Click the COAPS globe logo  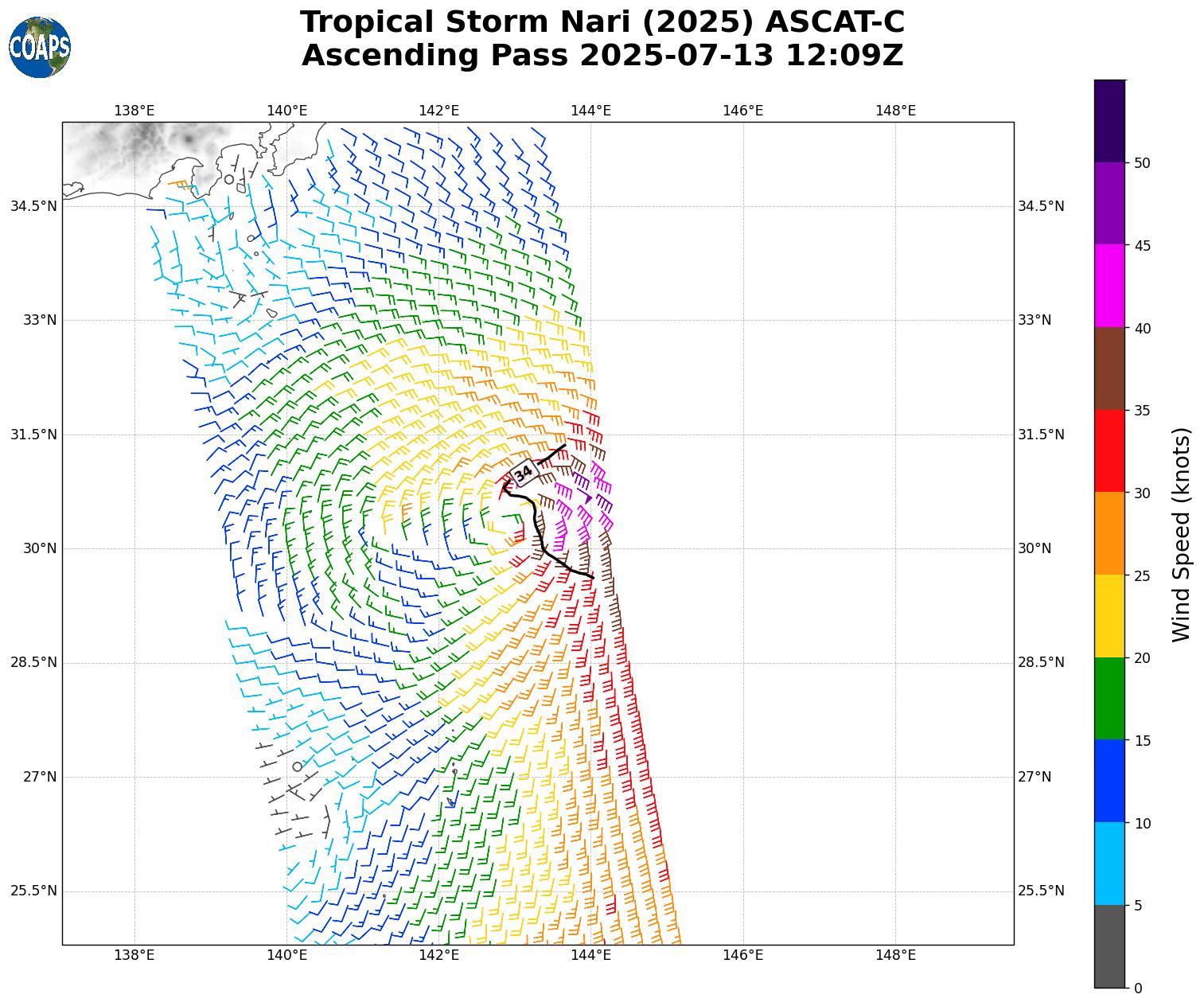(x=40, y=47)
